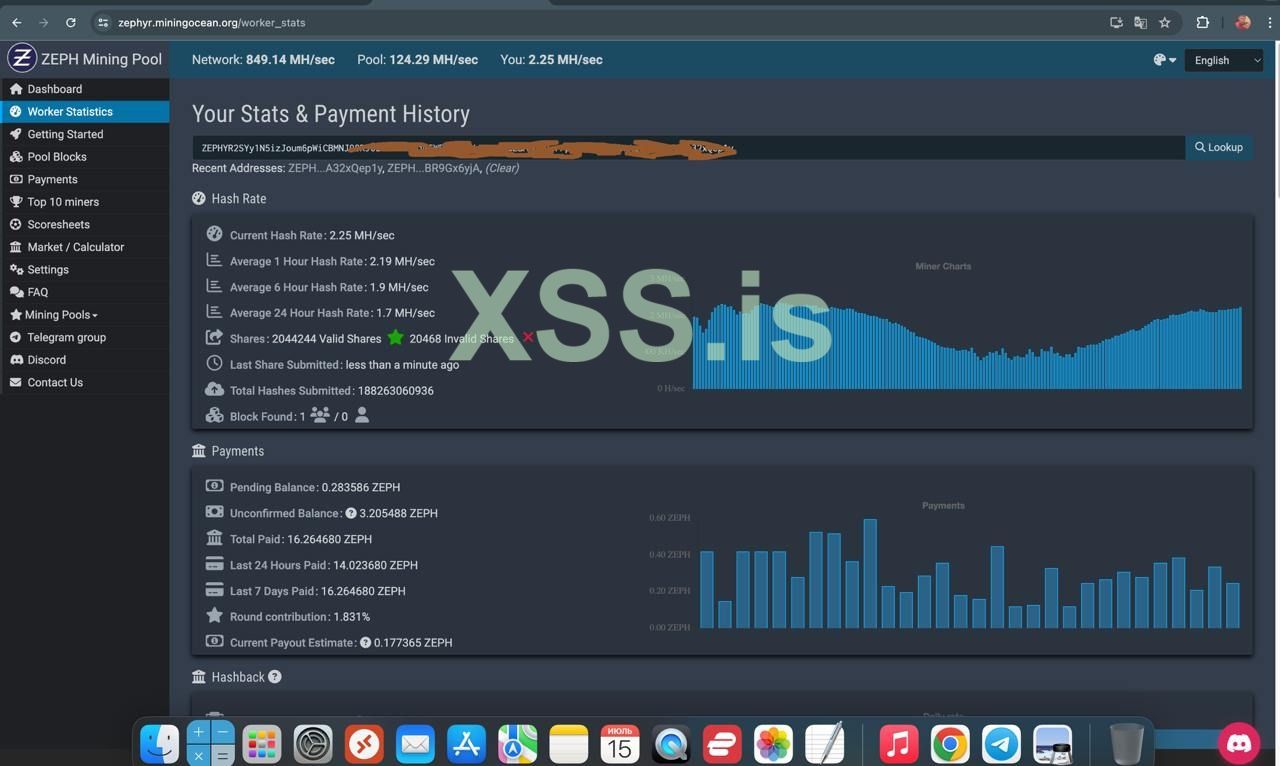The width and height of the screenshot is (1280, 766).
Task: Click the Pool 124.29 MH/sec header stat
Action: coord(417,60)
